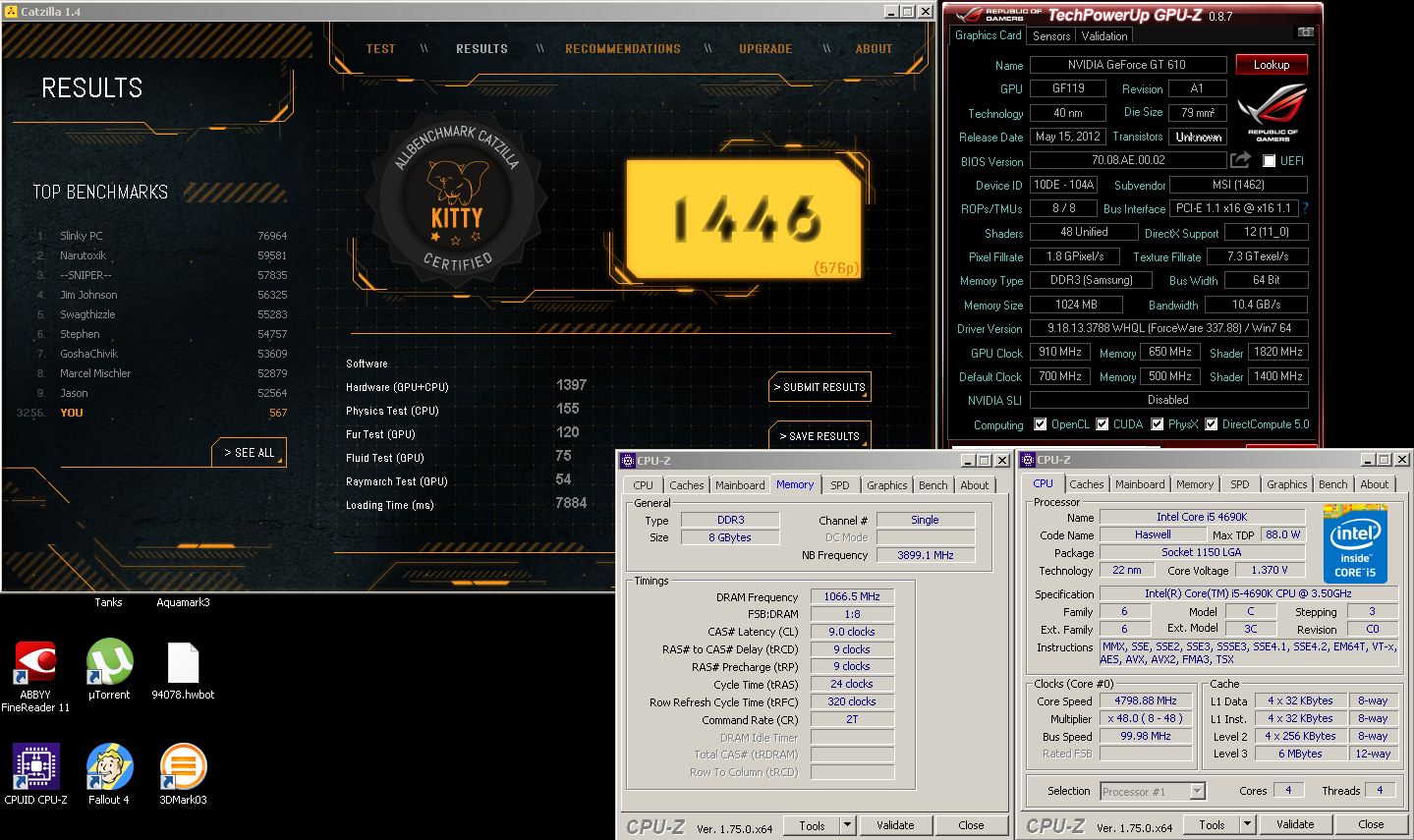Click the Loading Time value 7884

click(x=571, y=503)
